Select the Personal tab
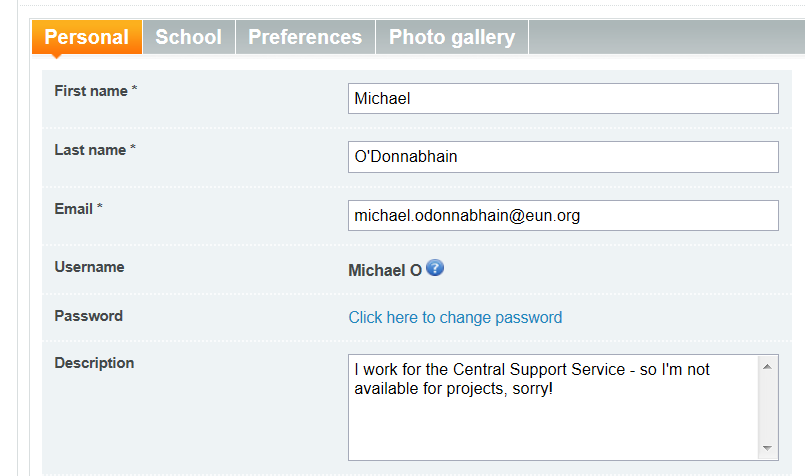 tap(87, 37)
